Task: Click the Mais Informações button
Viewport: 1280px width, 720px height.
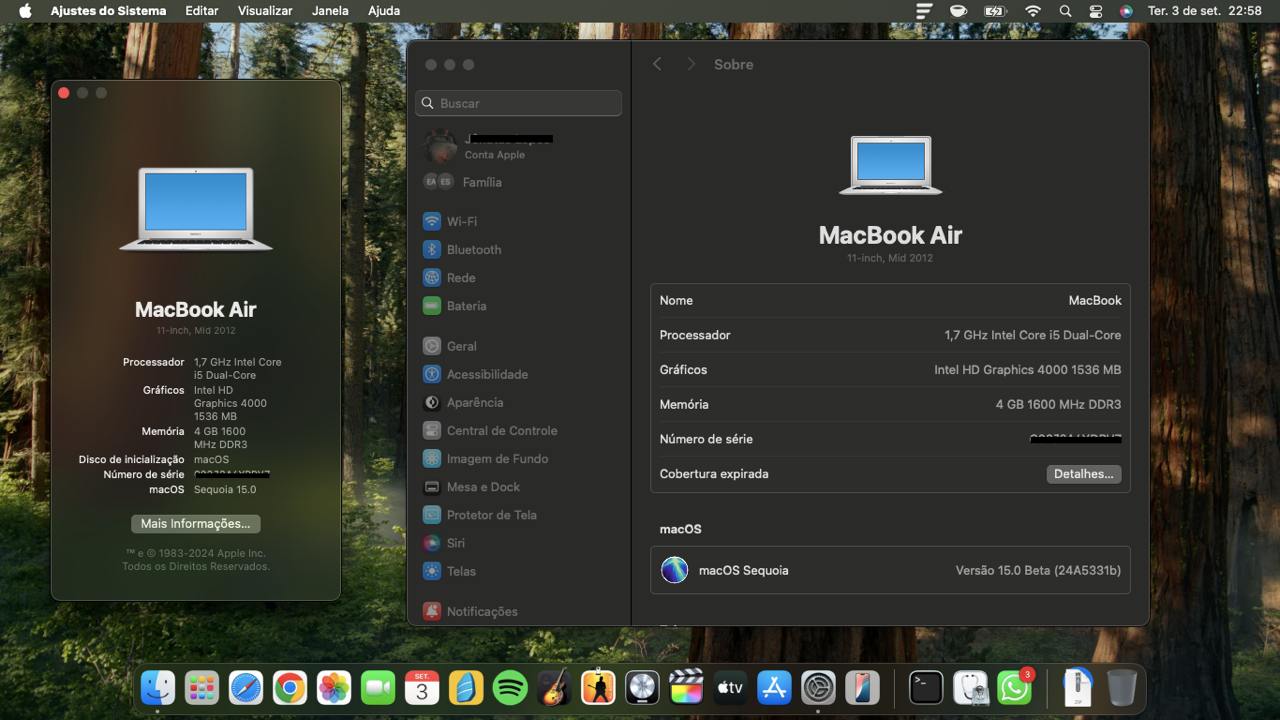Action: coord(195,524)
